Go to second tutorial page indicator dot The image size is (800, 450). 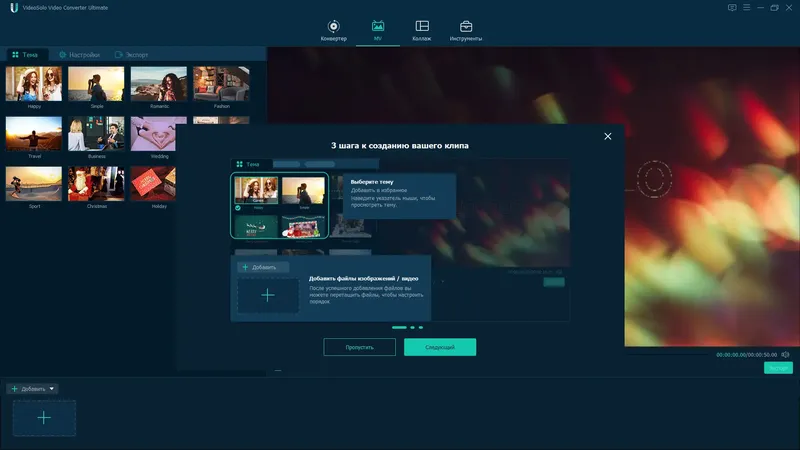(412, 328)
